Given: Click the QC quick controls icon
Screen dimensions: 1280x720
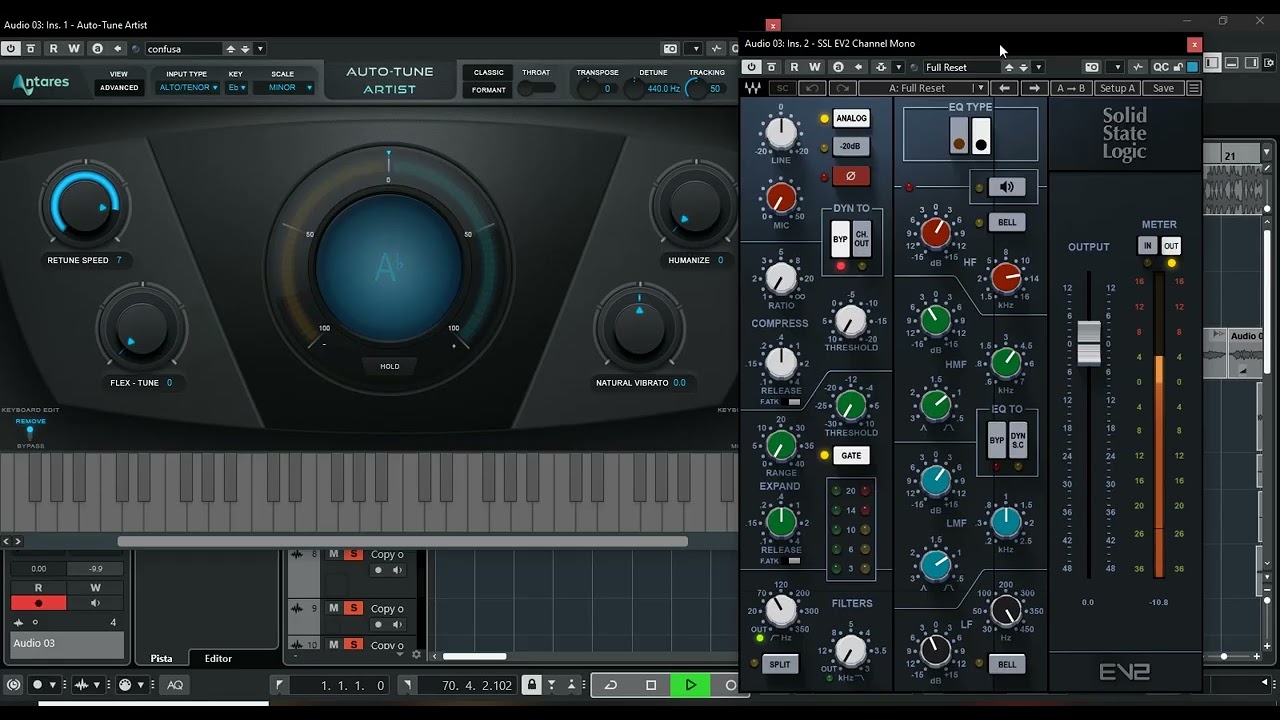Looking at the screenshot, I should point(1161,67).
